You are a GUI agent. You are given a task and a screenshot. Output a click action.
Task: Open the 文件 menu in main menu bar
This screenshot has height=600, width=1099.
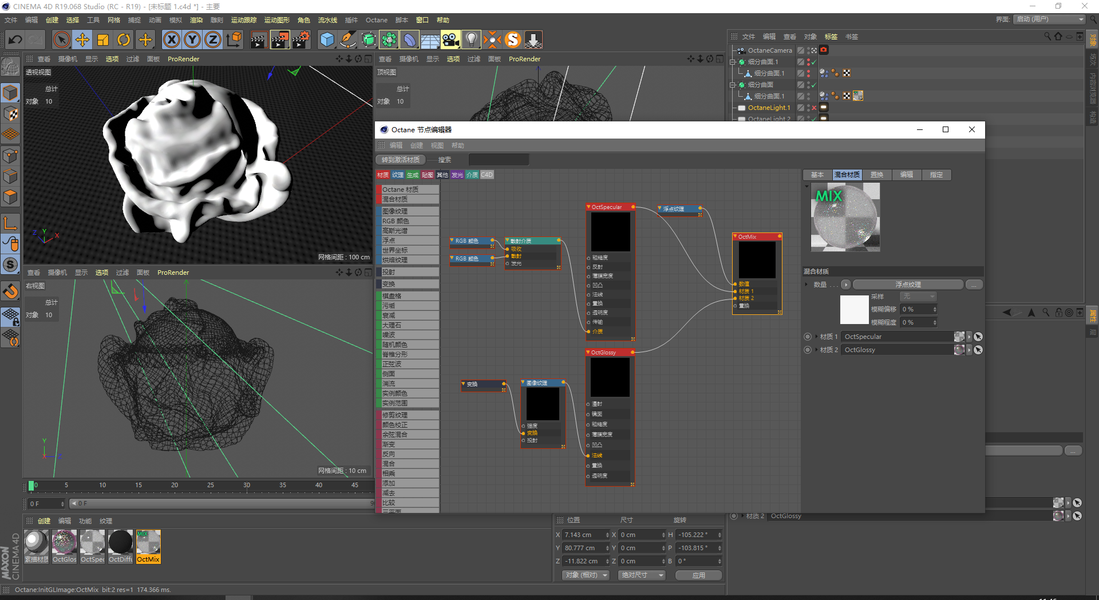click(11, 20)
